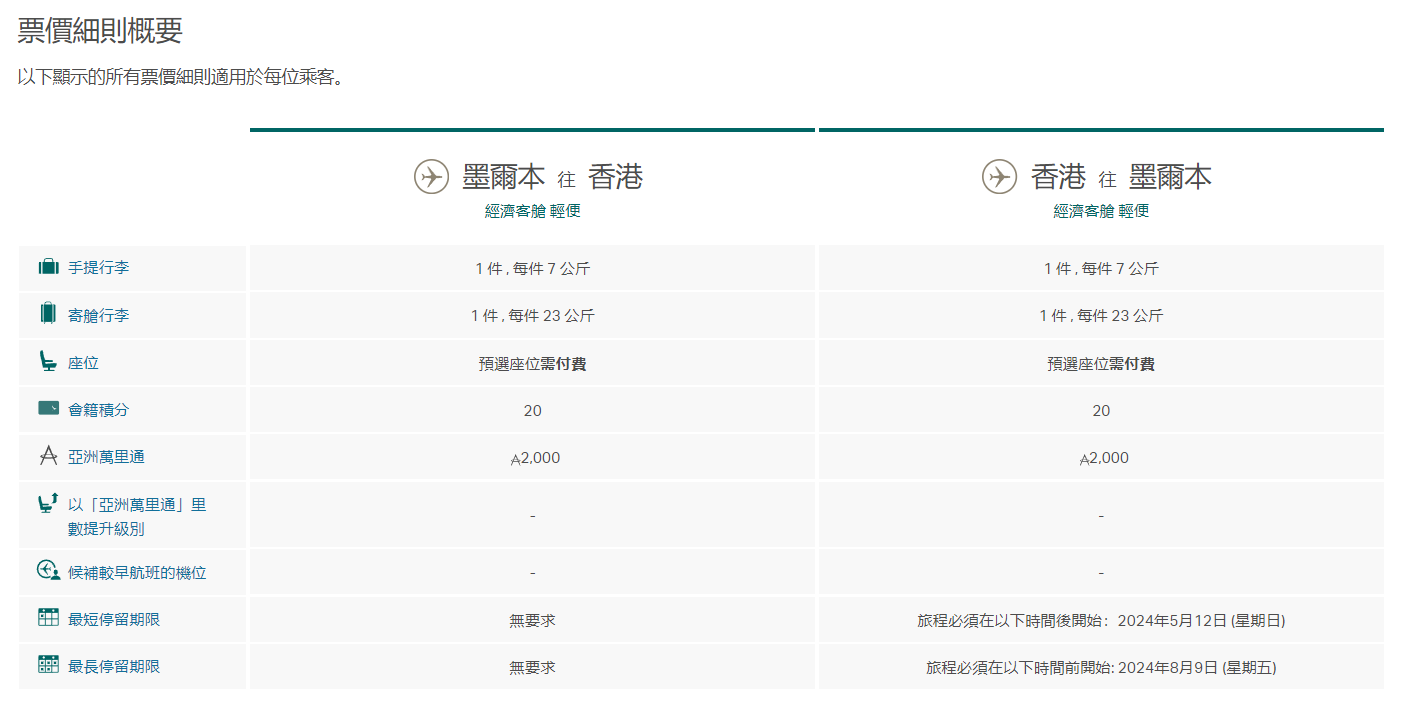This screenshot has width=1401, height=705.
Task: Open 經濟客艙 輕便 link under 香港 往 墨爾本
Action: tap(1101, 211)
